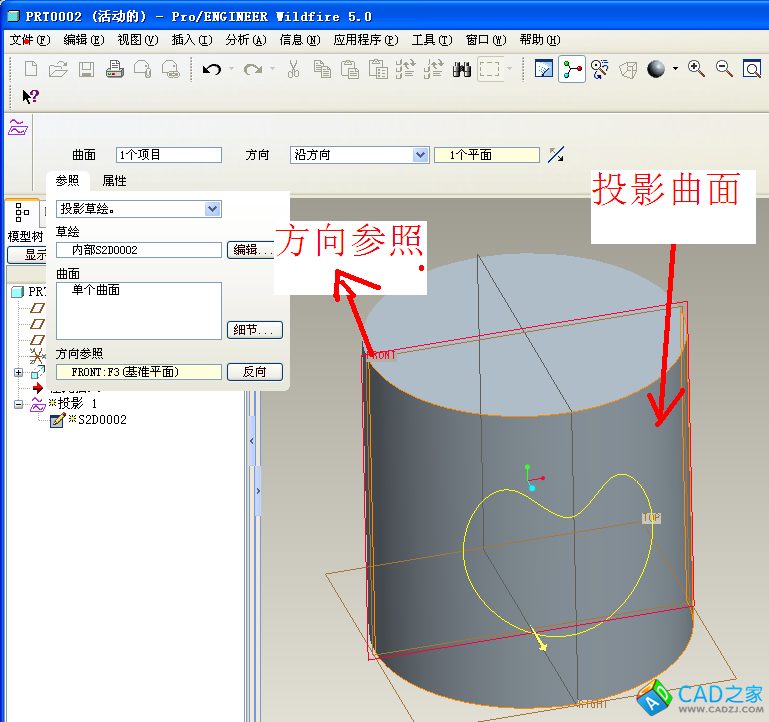The height and width of the screenshot is (722, 769).
Task: Click the dashed selection box icon
Action: (x=489, y=69)
